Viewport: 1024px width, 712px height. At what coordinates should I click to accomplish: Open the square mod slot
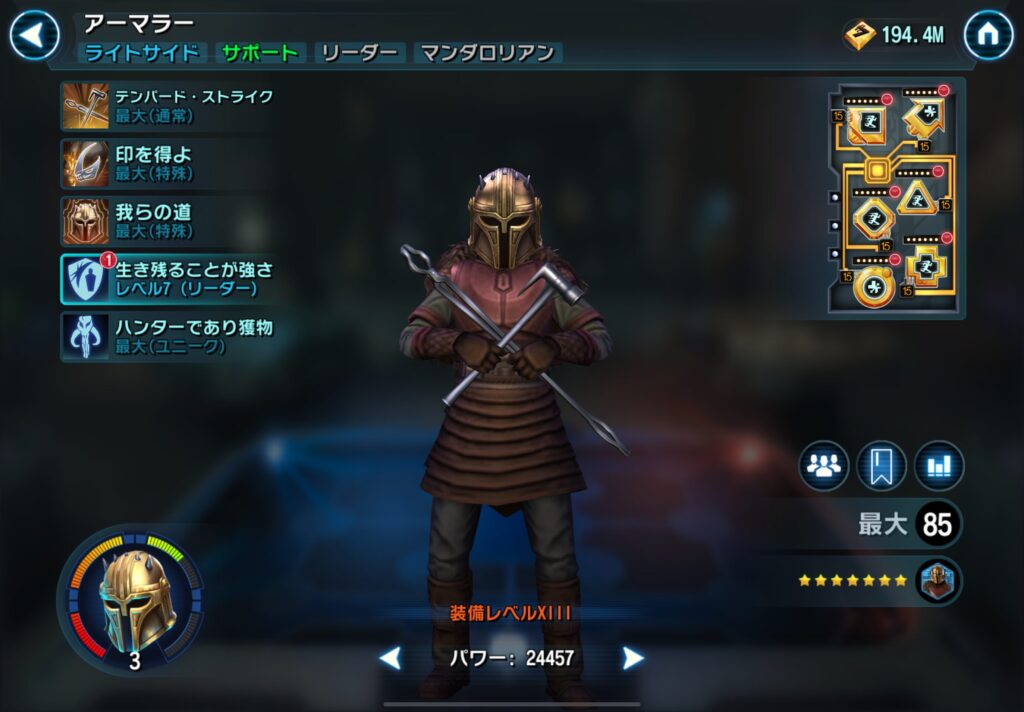pos(867,123)
